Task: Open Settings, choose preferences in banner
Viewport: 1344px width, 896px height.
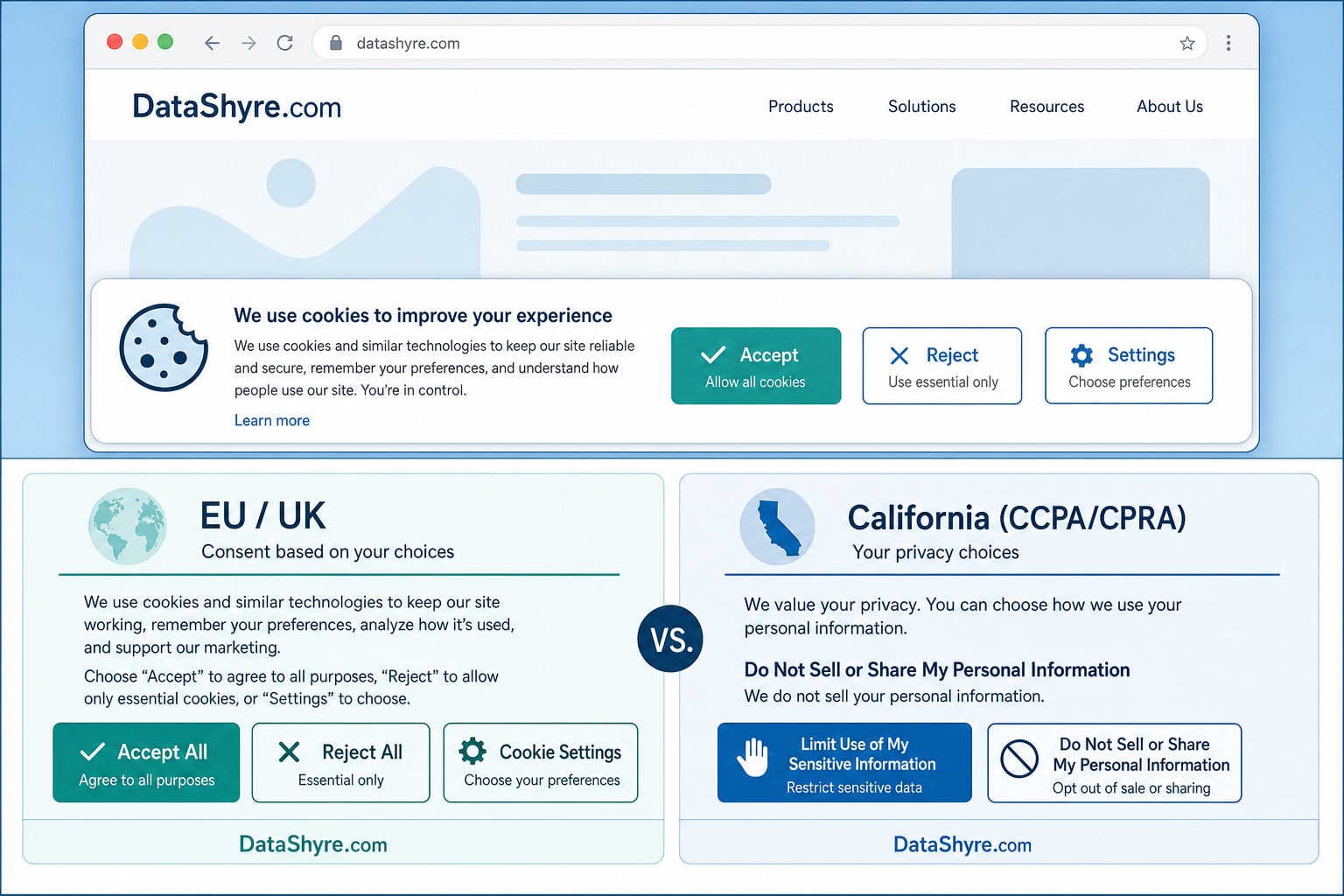Action: pyautogui.click(x=1129, y=366)
